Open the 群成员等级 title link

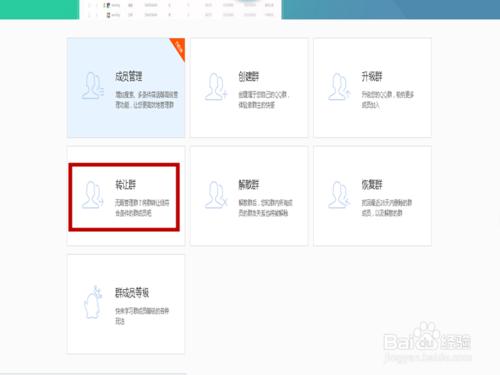click(132, 293)
